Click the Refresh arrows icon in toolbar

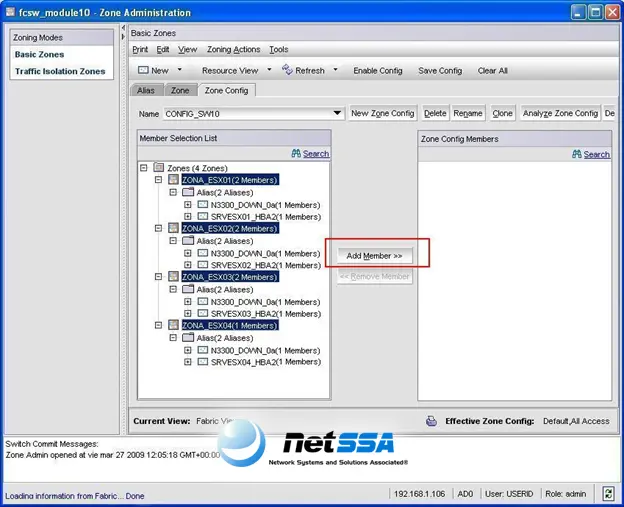coord(287,70)
